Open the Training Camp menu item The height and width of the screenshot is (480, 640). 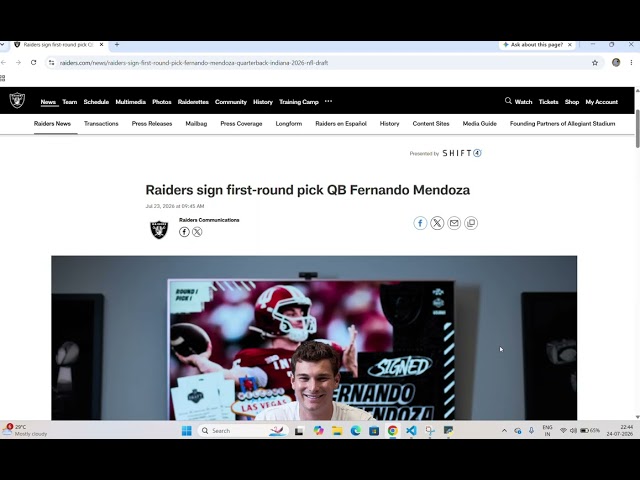click(299, 102)
